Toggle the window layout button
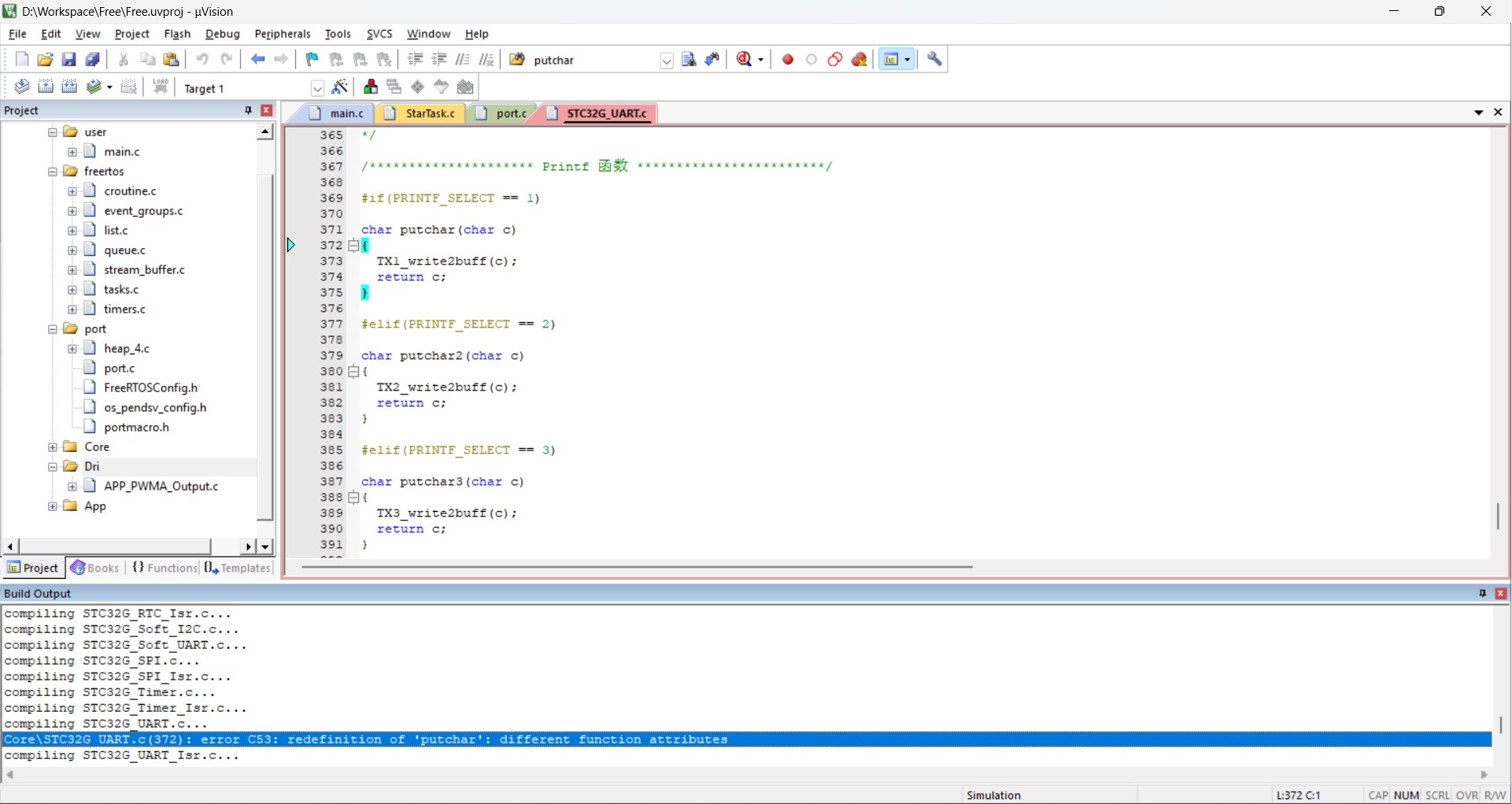 tap(892, 60)
